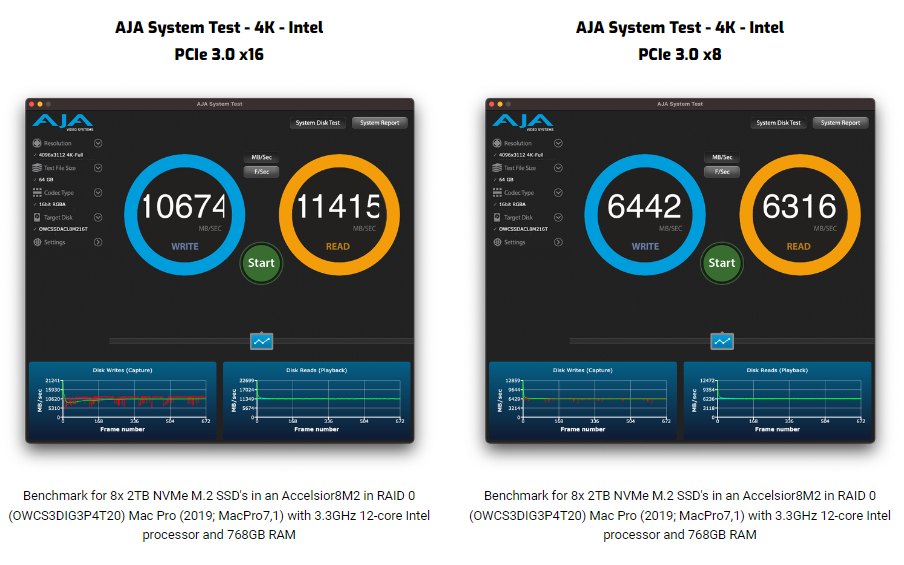Expand Target Disk dropdown in x16 window
The width and height of the screenshot is (904, 565).
[98, 217]
